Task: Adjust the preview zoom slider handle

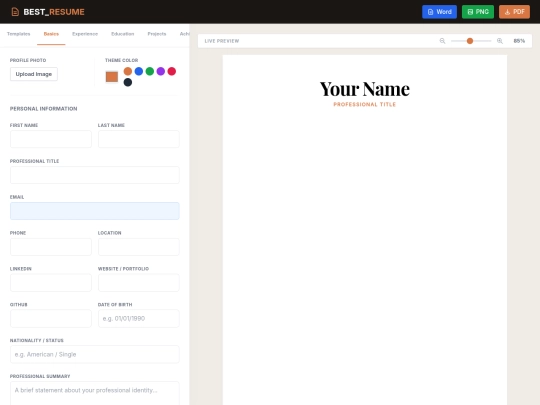Action: 470,41
